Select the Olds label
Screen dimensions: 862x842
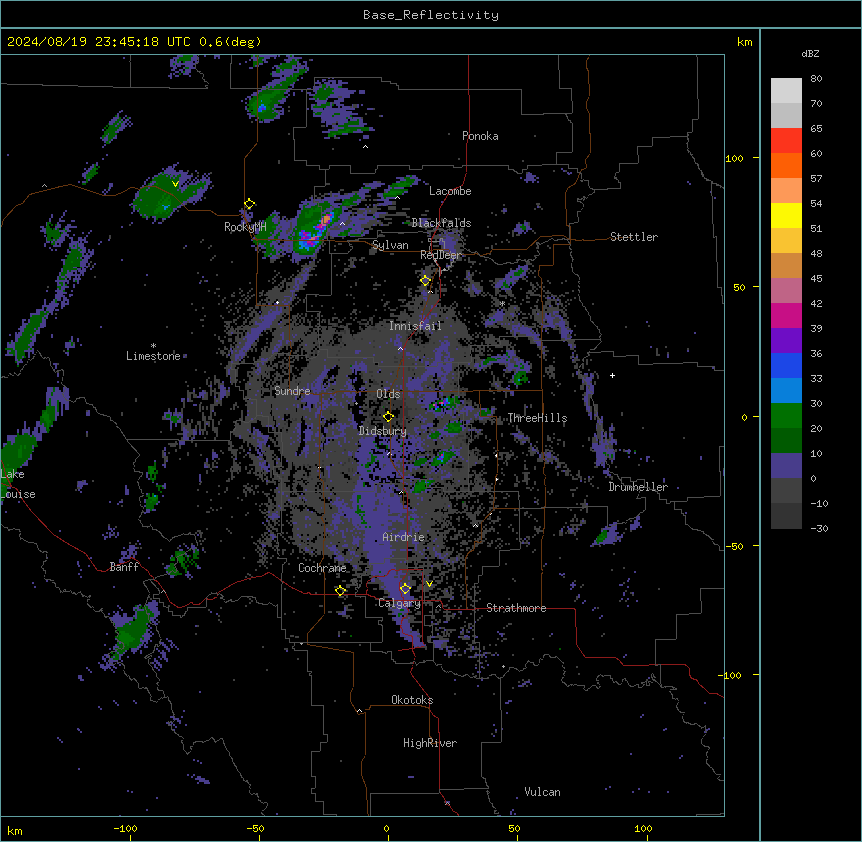(x=388, y=394)
